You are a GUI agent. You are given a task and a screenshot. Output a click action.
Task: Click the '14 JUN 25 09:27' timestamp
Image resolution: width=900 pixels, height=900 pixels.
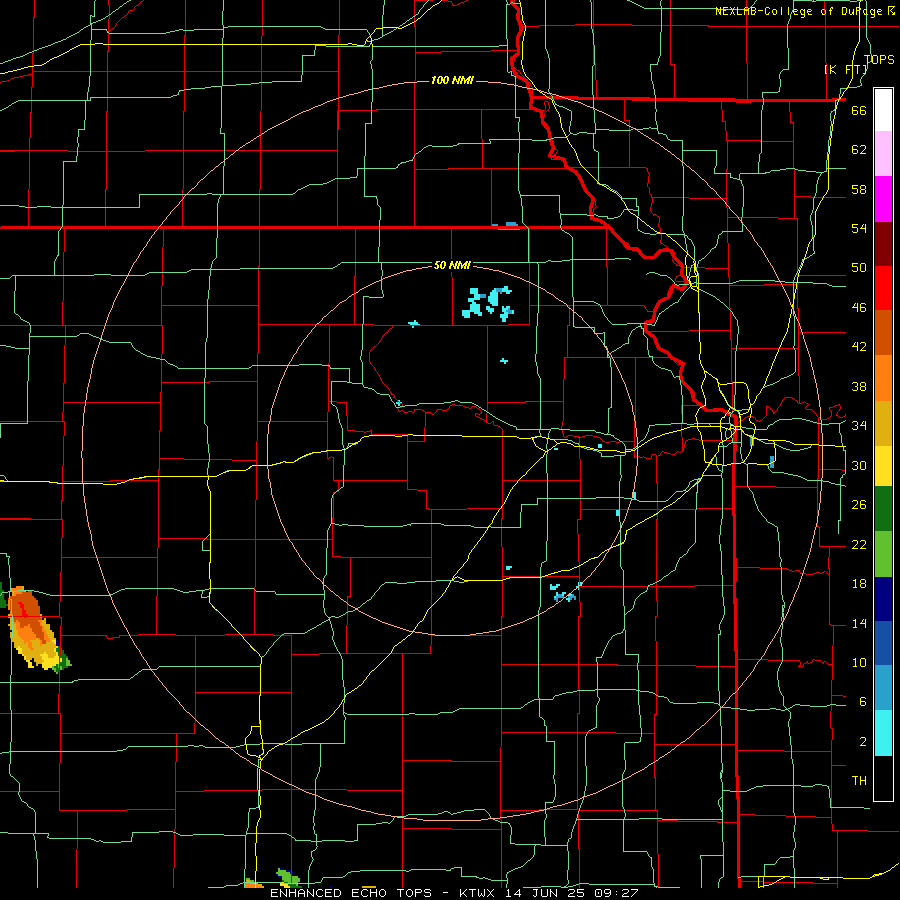pyautogui.click(x=572, y=893)
